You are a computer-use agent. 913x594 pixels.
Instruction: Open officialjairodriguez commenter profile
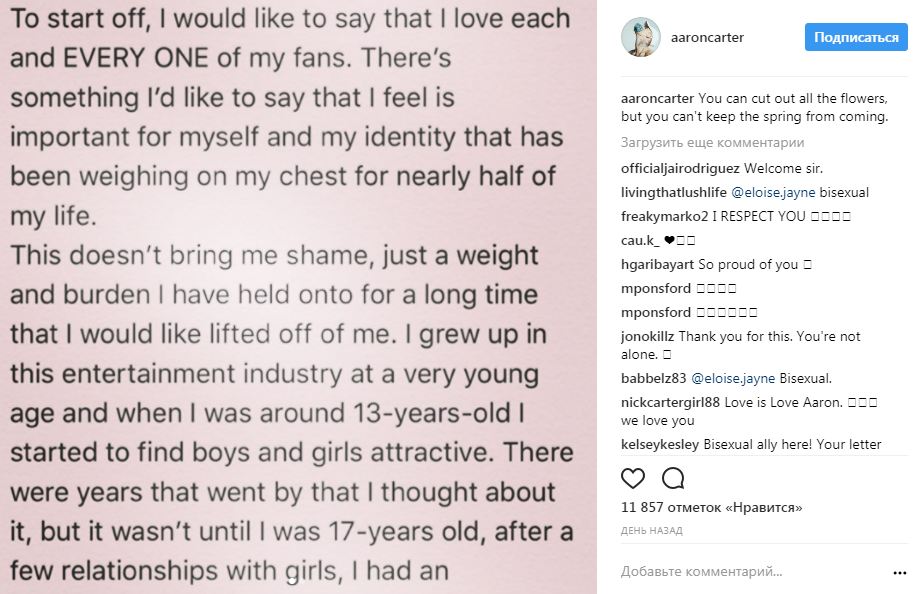pos(680,168)
